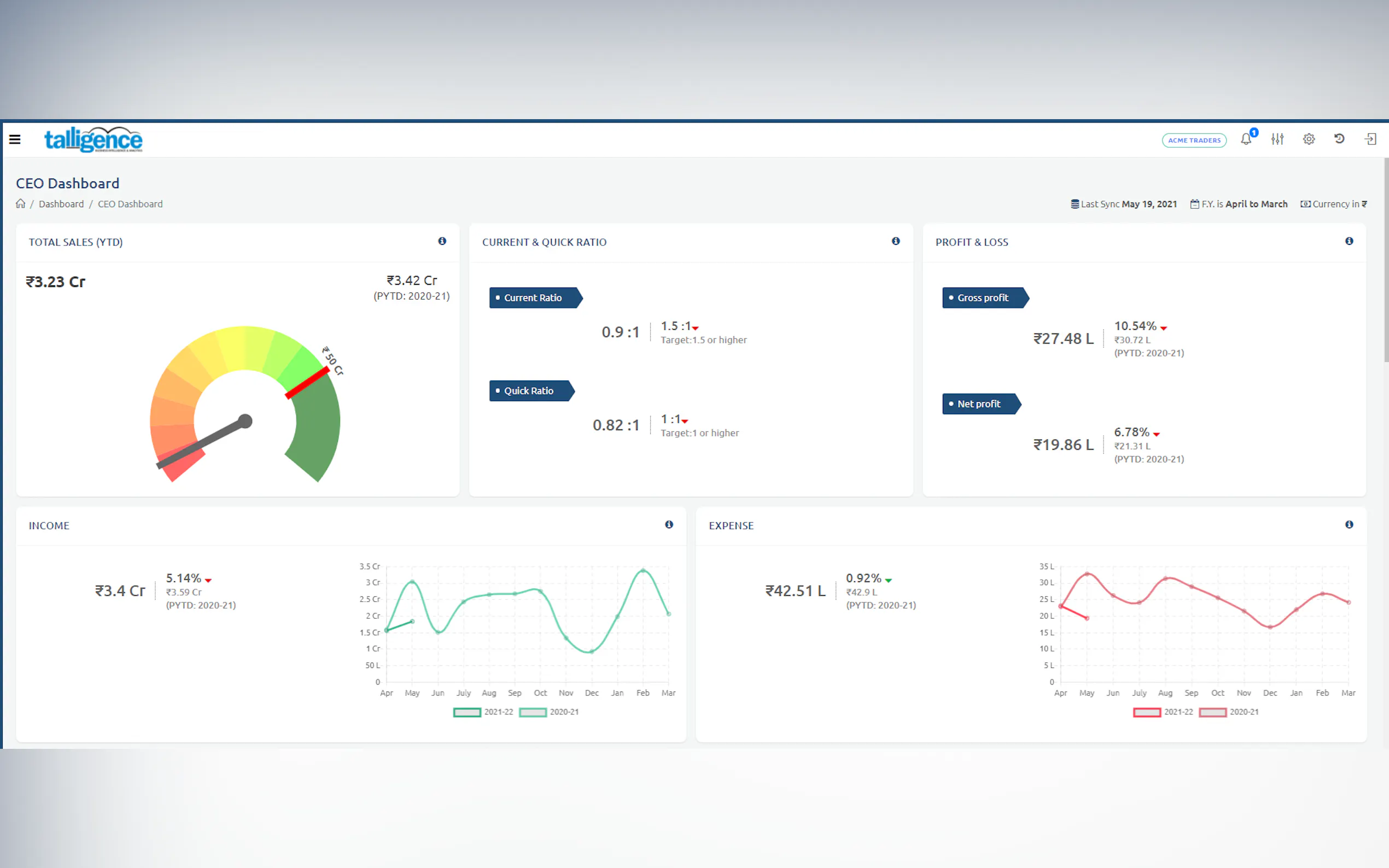Viewport: 1389px width, 868px height.
Task: Click the refresh history icon
Action: pyautogui.click(x=1339, y=139)
